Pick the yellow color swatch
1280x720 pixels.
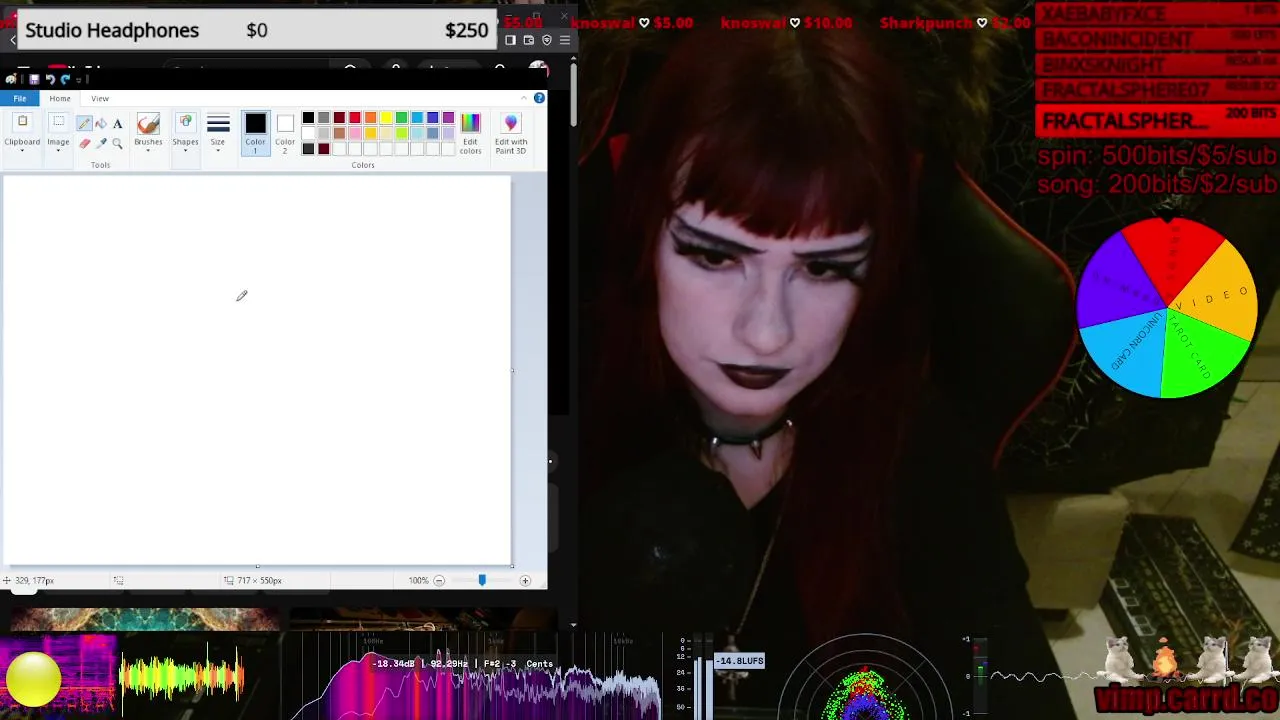386,117
